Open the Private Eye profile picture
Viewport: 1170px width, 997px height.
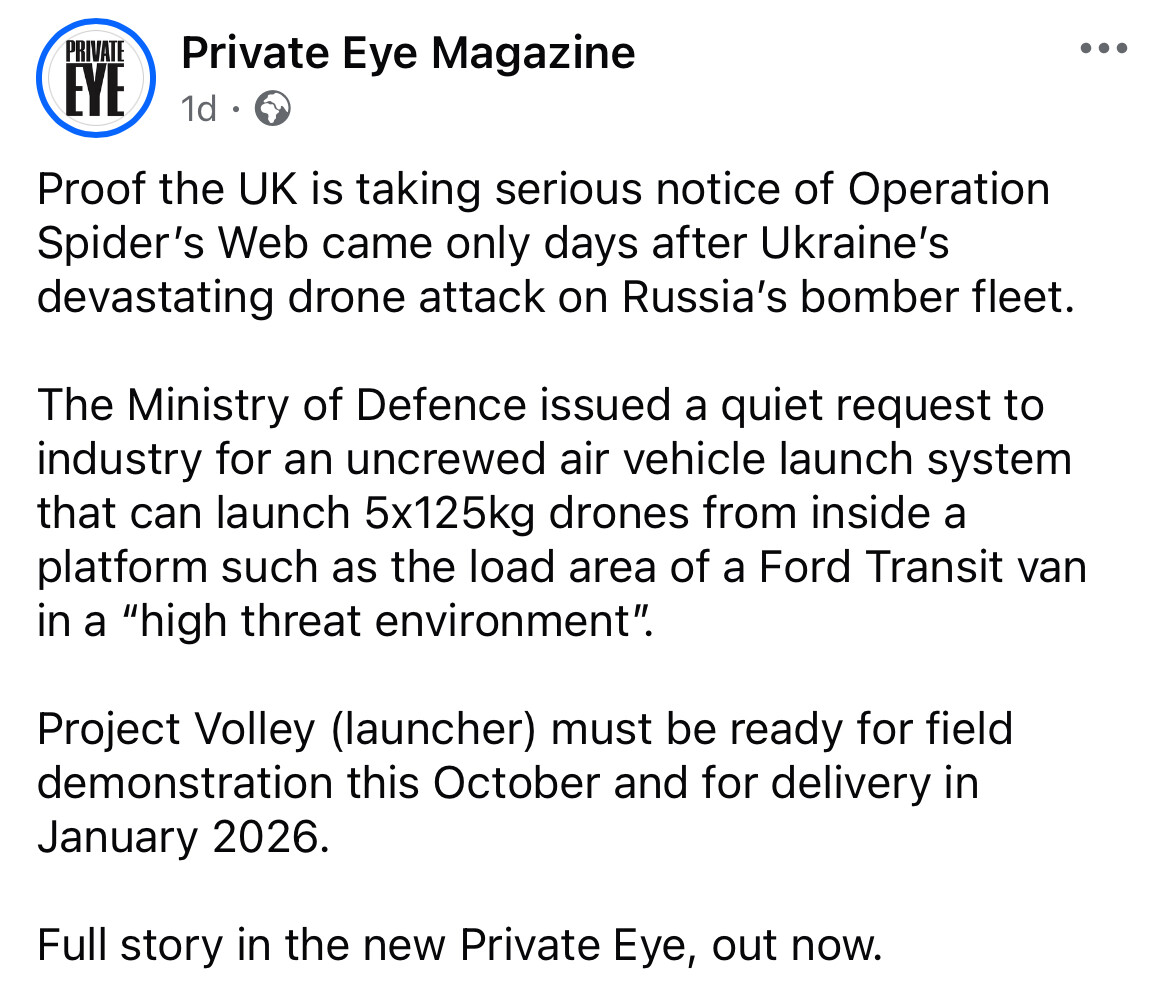click(x=96, y=78)
